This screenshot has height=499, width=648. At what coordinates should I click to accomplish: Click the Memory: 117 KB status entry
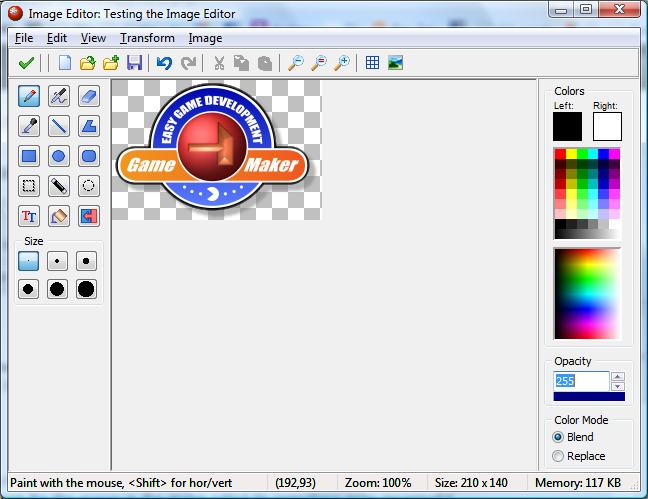578,483
